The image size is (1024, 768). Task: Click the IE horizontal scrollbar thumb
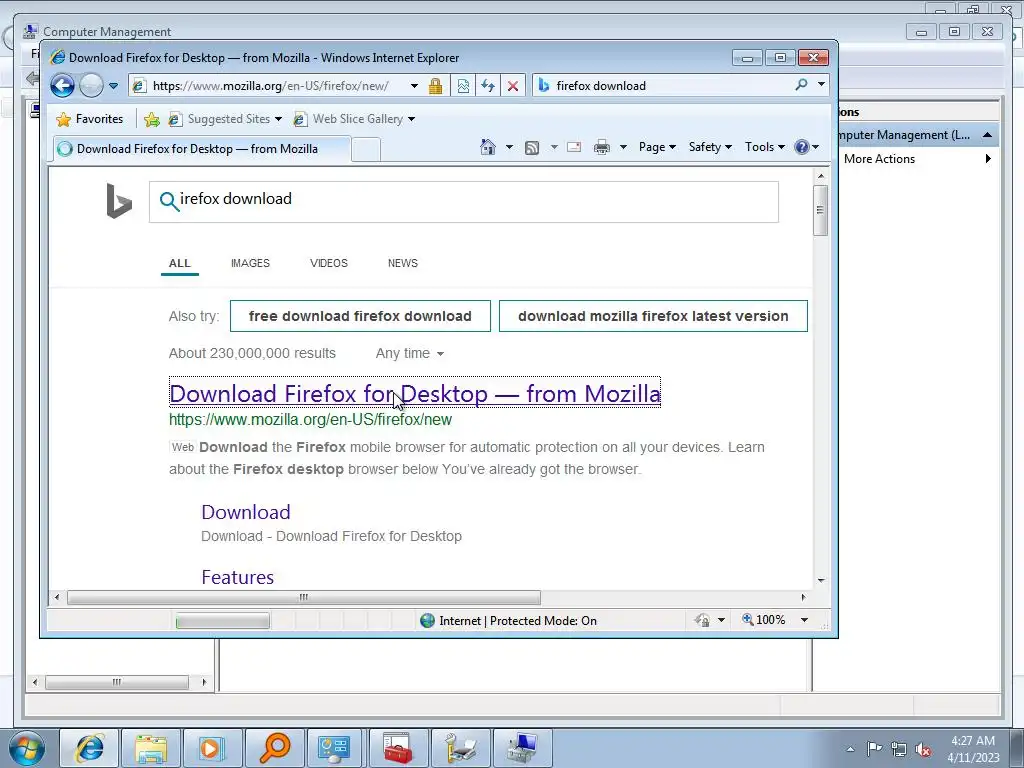coord(304,597)
